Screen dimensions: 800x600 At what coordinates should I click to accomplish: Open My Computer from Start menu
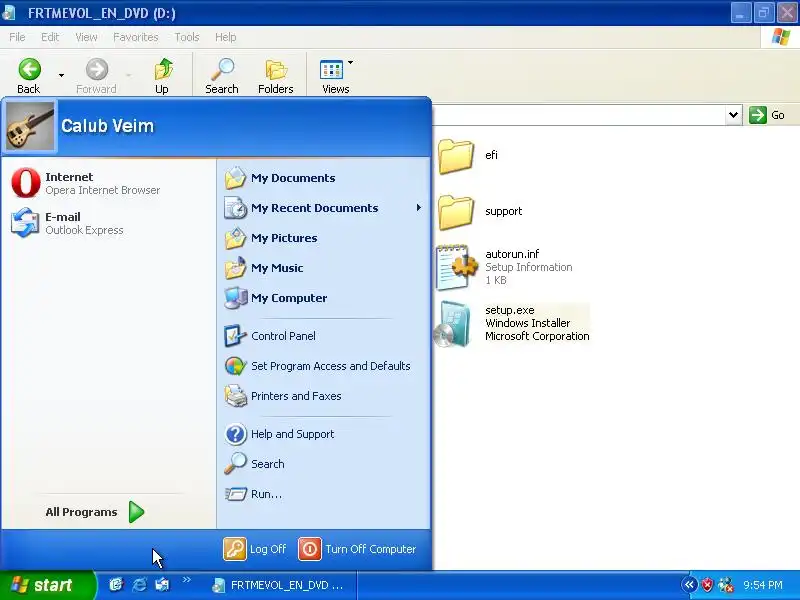pos(323,298)
